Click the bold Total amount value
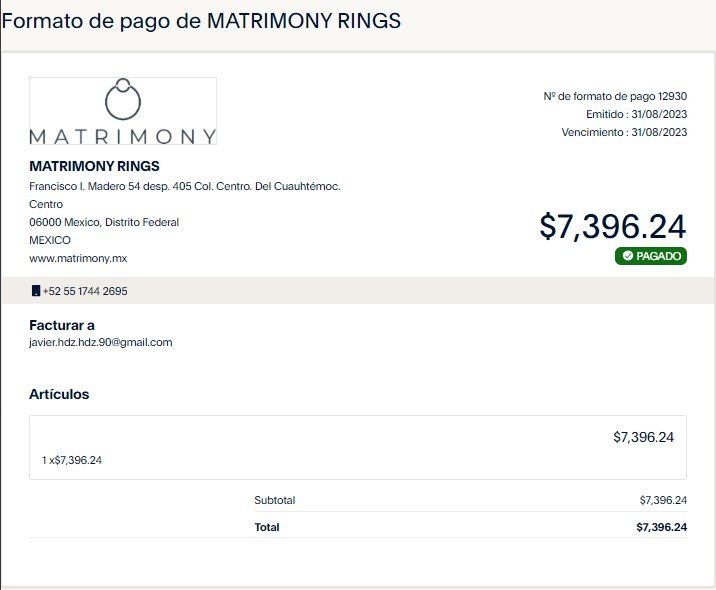Image resolution: width=716 pixels, height=590 pixels. (662, 527)
